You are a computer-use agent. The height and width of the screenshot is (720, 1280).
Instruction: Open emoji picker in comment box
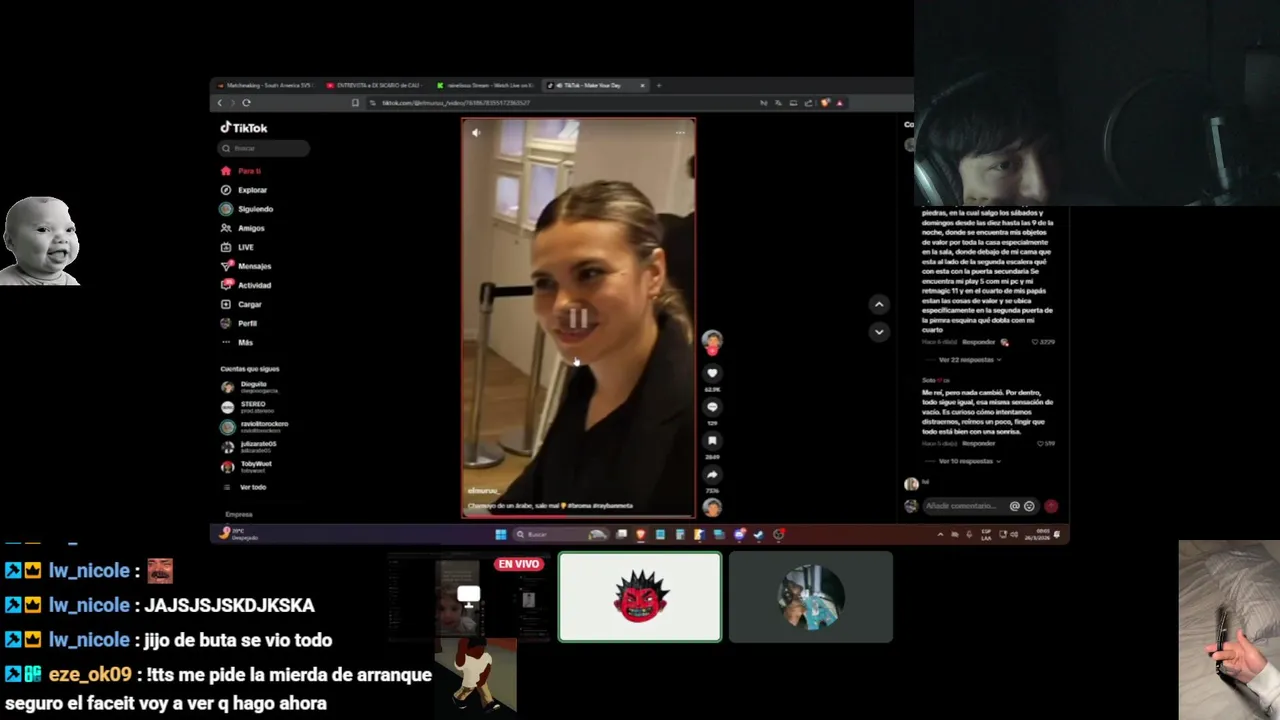pos(1029,506)
